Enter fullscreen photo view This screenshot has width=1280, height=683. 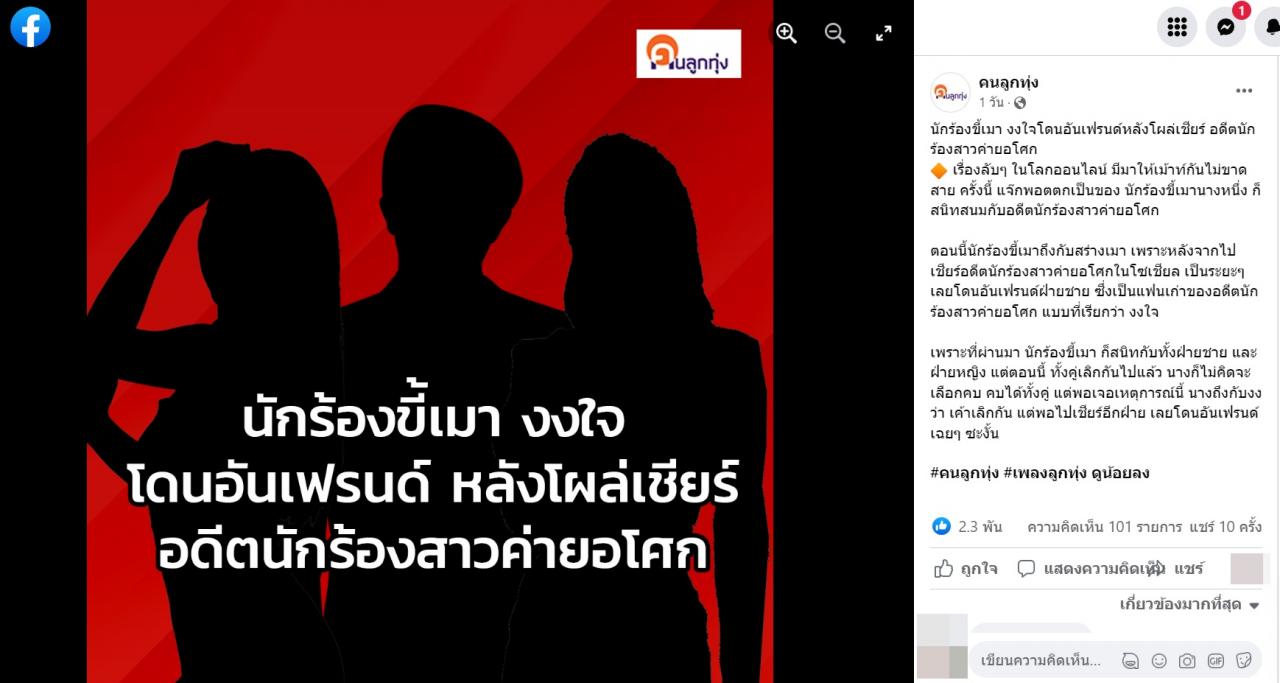click(883, 33)
